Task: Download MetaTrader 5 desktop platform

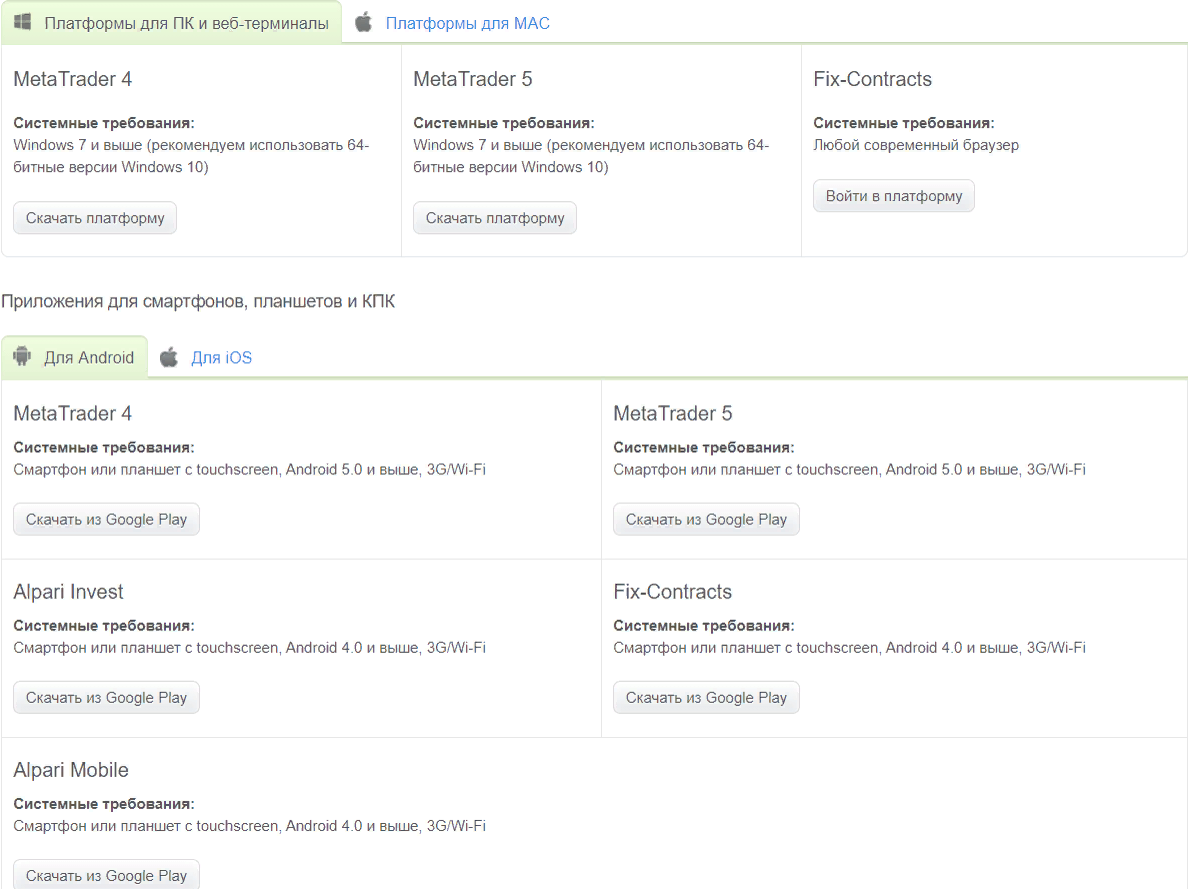Action: coord(495,218)
